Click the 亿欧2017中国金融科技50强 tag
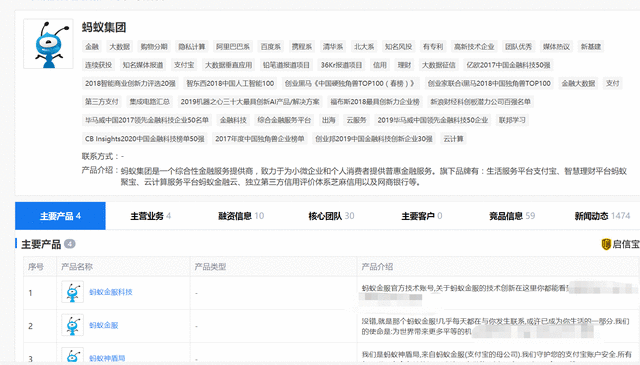 [x=508, y=65]
